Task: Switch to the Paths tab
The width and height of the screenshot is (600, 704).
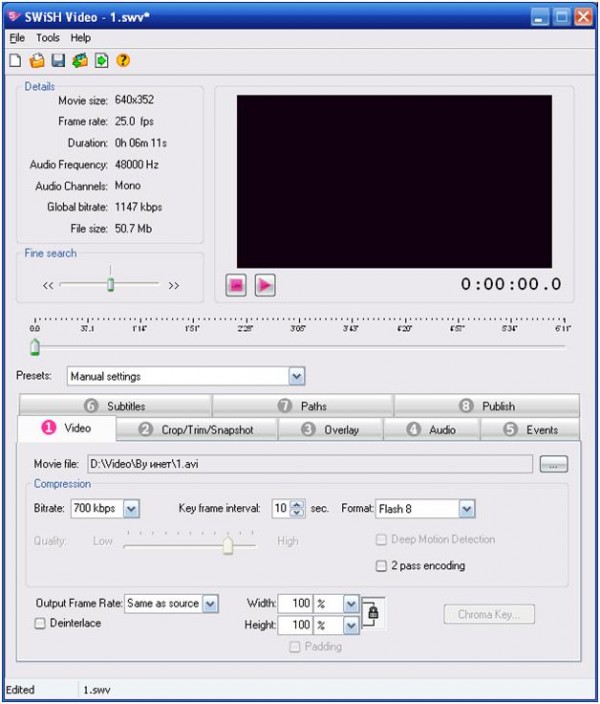Action: coord(303,406)
